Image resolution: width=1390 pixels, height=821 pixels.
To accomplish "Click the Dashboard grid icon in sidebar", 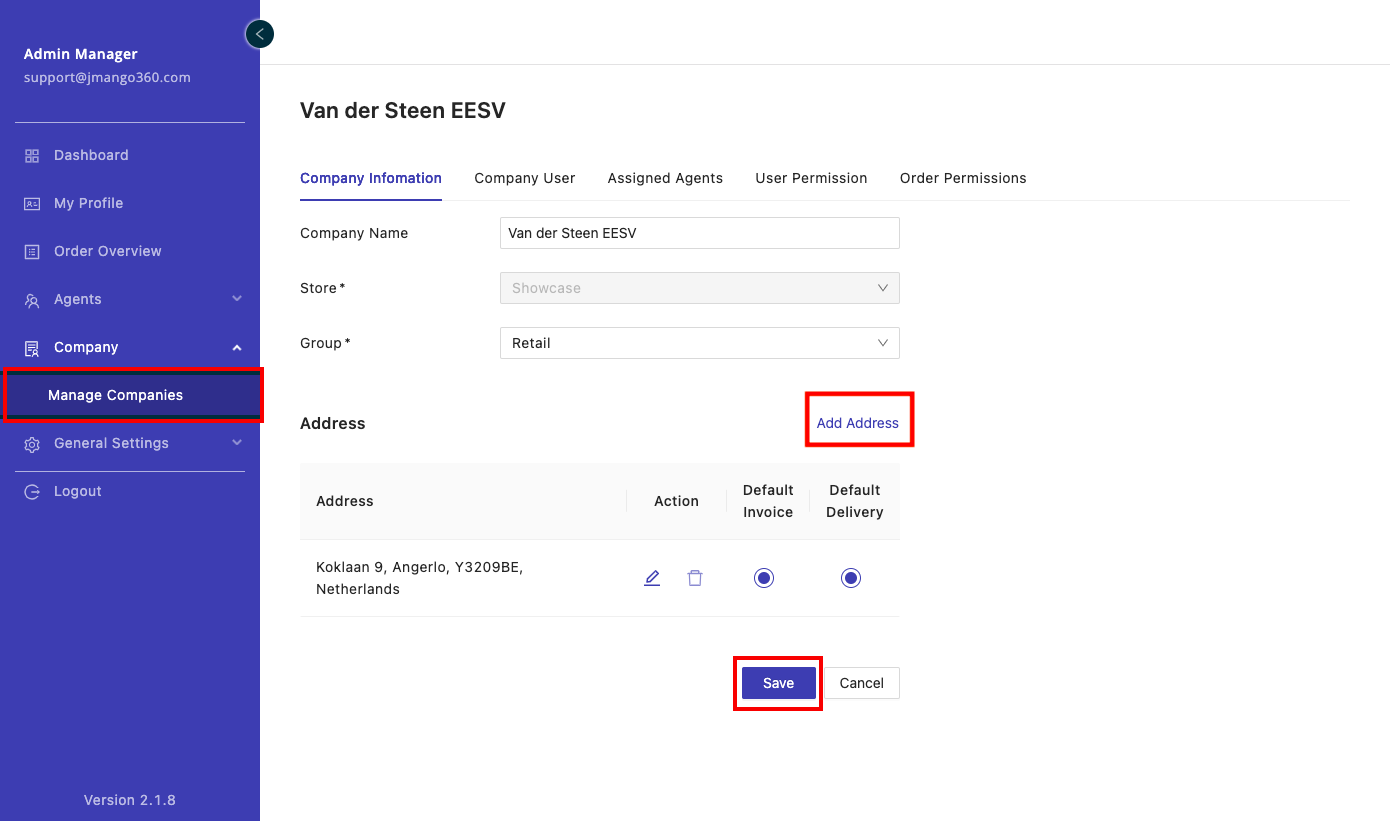I will click(x=32, y=156).
